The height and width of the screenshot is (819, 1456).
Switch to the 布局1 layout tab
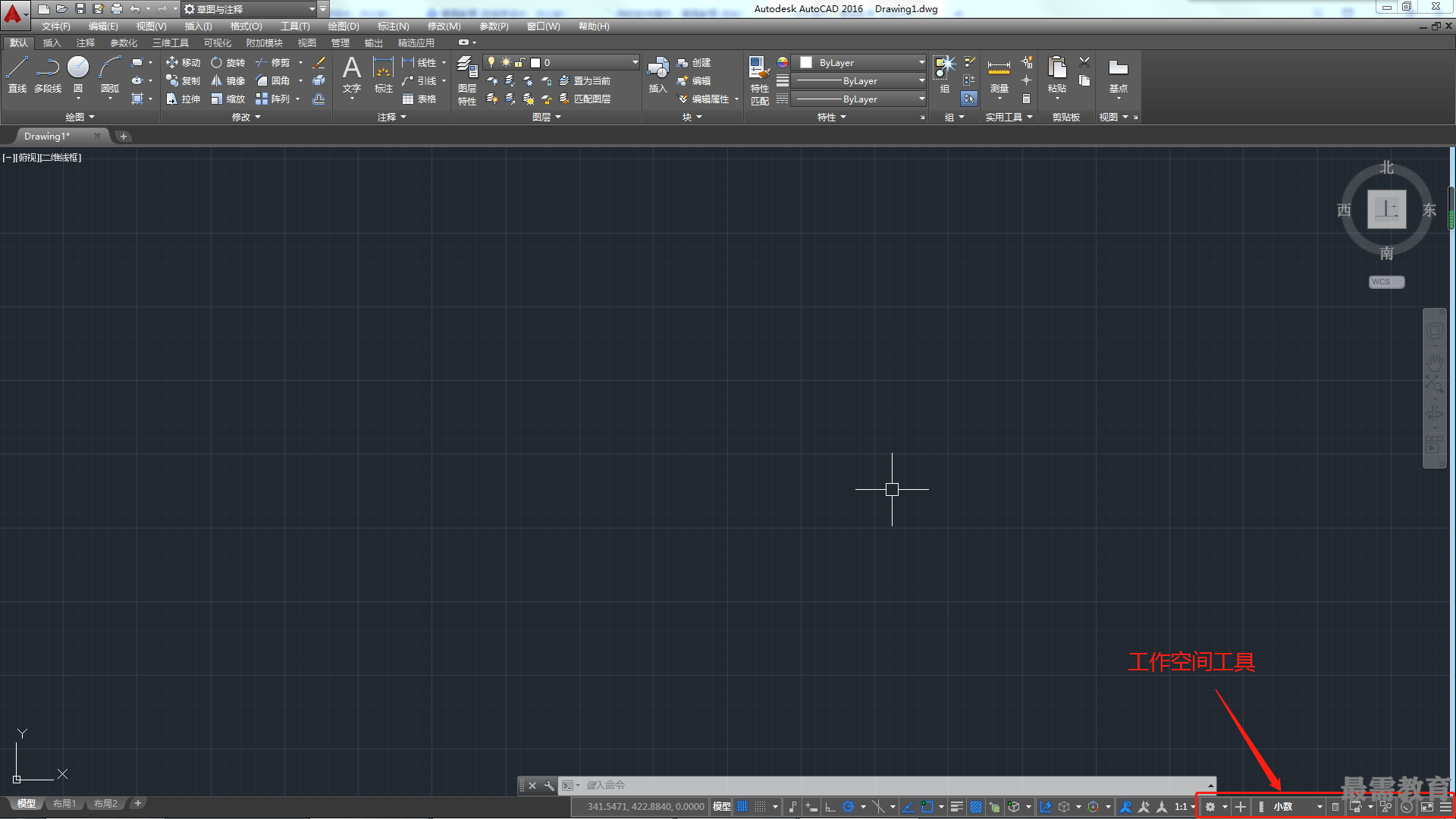point(64,804)
